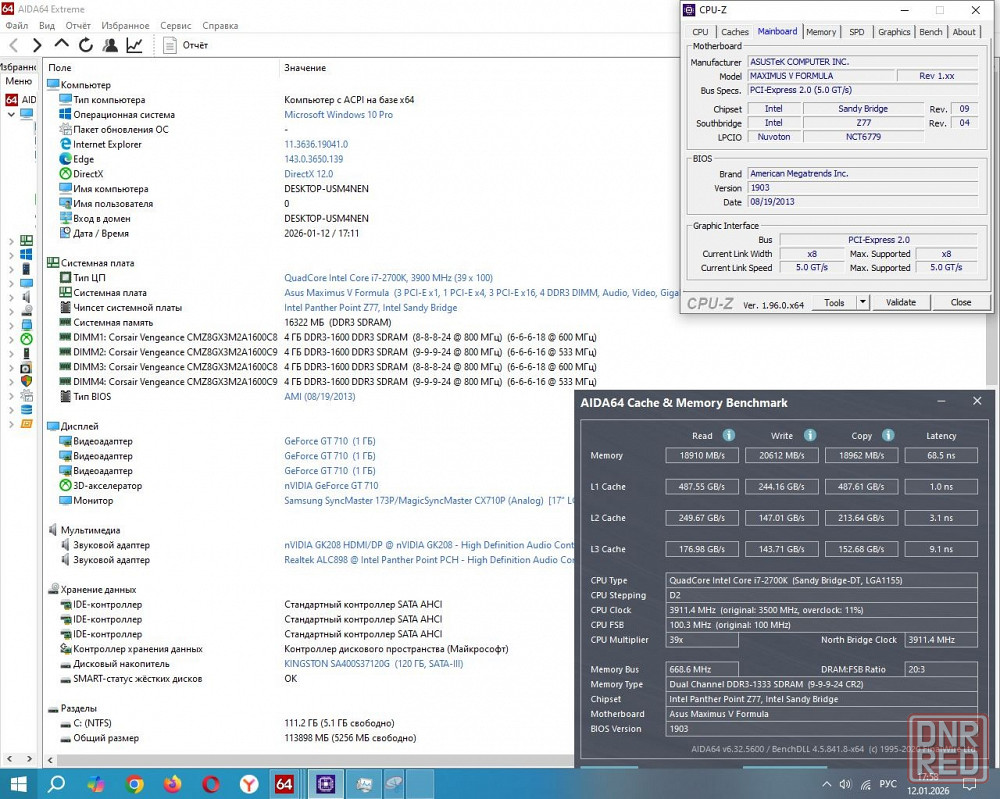Viewport: 1000px width, 799px height.
Task: Open the user/remote icon in the toolbar
Action: (x=110, y=45)
